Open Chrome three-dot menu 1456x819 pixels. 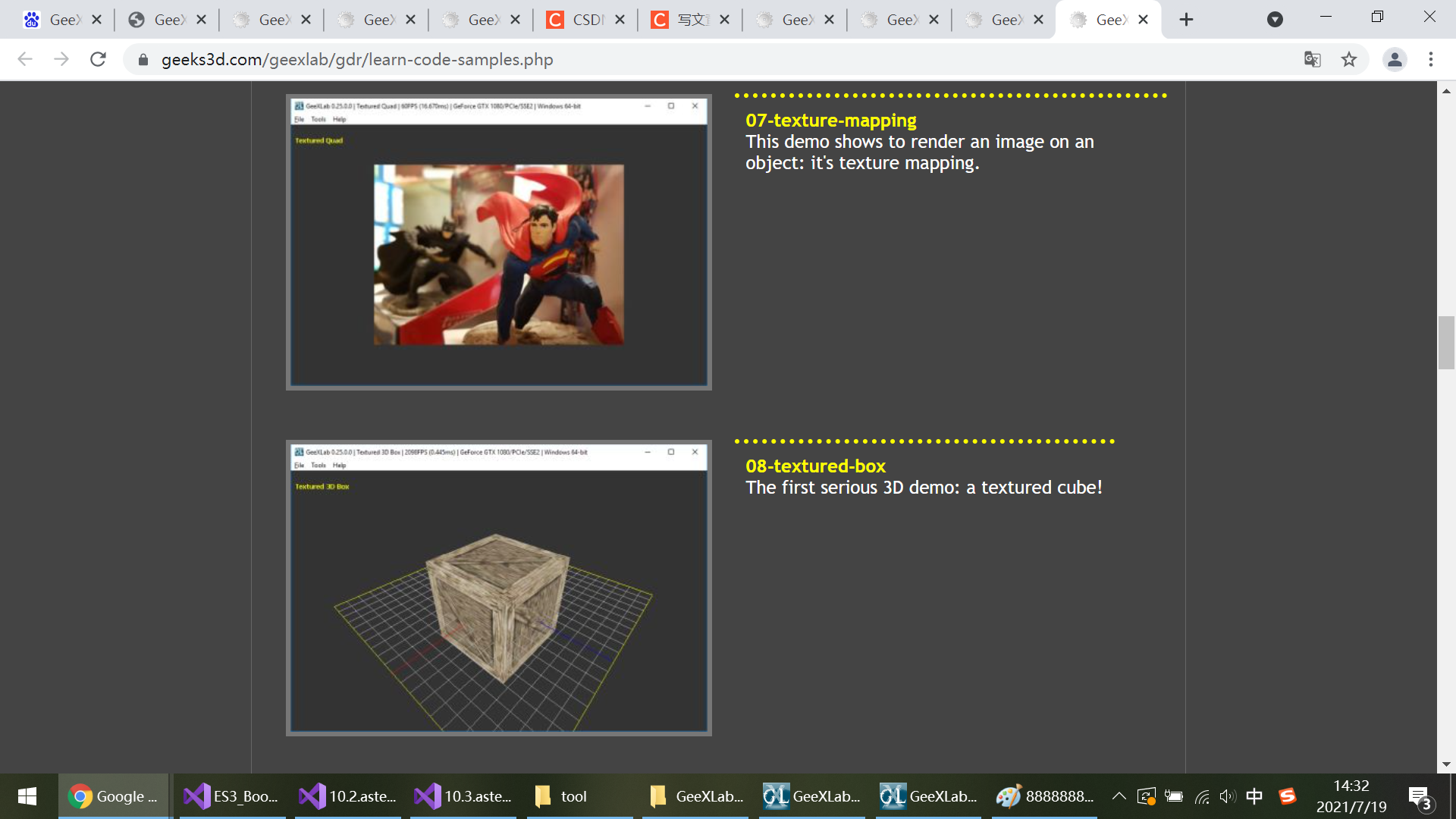[x=1430, y=59]
